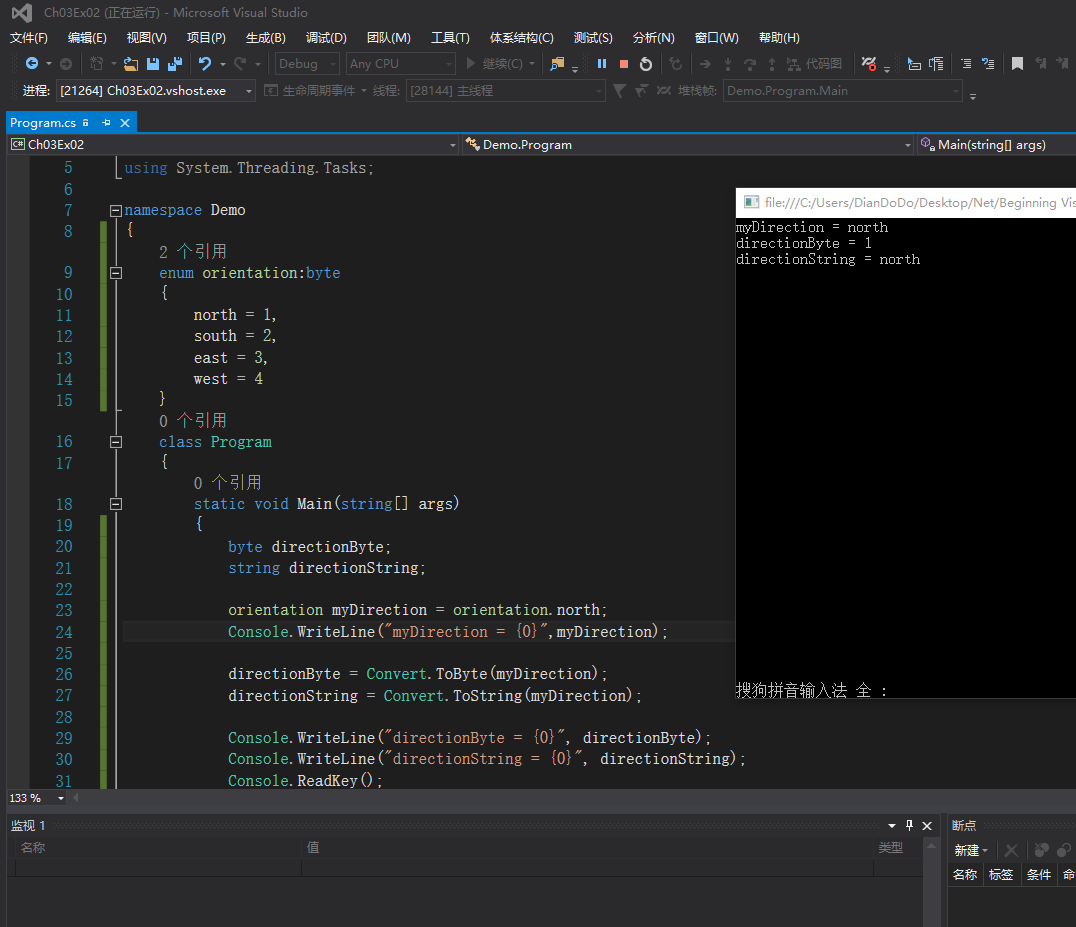1076x927 pixels.
Task: Collapse the Main method code block
Action: click(116, 504)
